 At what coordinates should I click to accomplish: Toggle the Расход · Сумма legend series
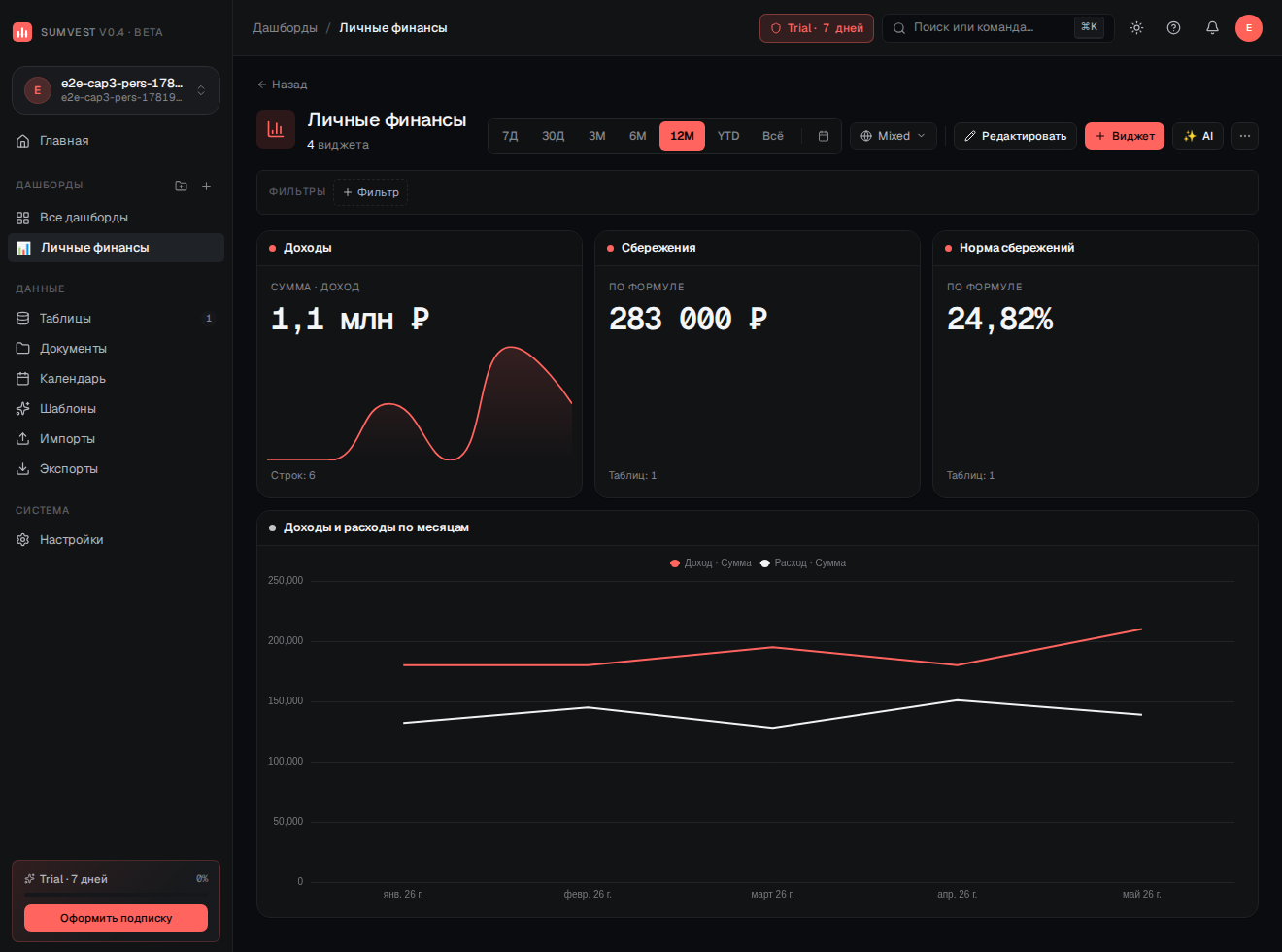pos(803,563)
